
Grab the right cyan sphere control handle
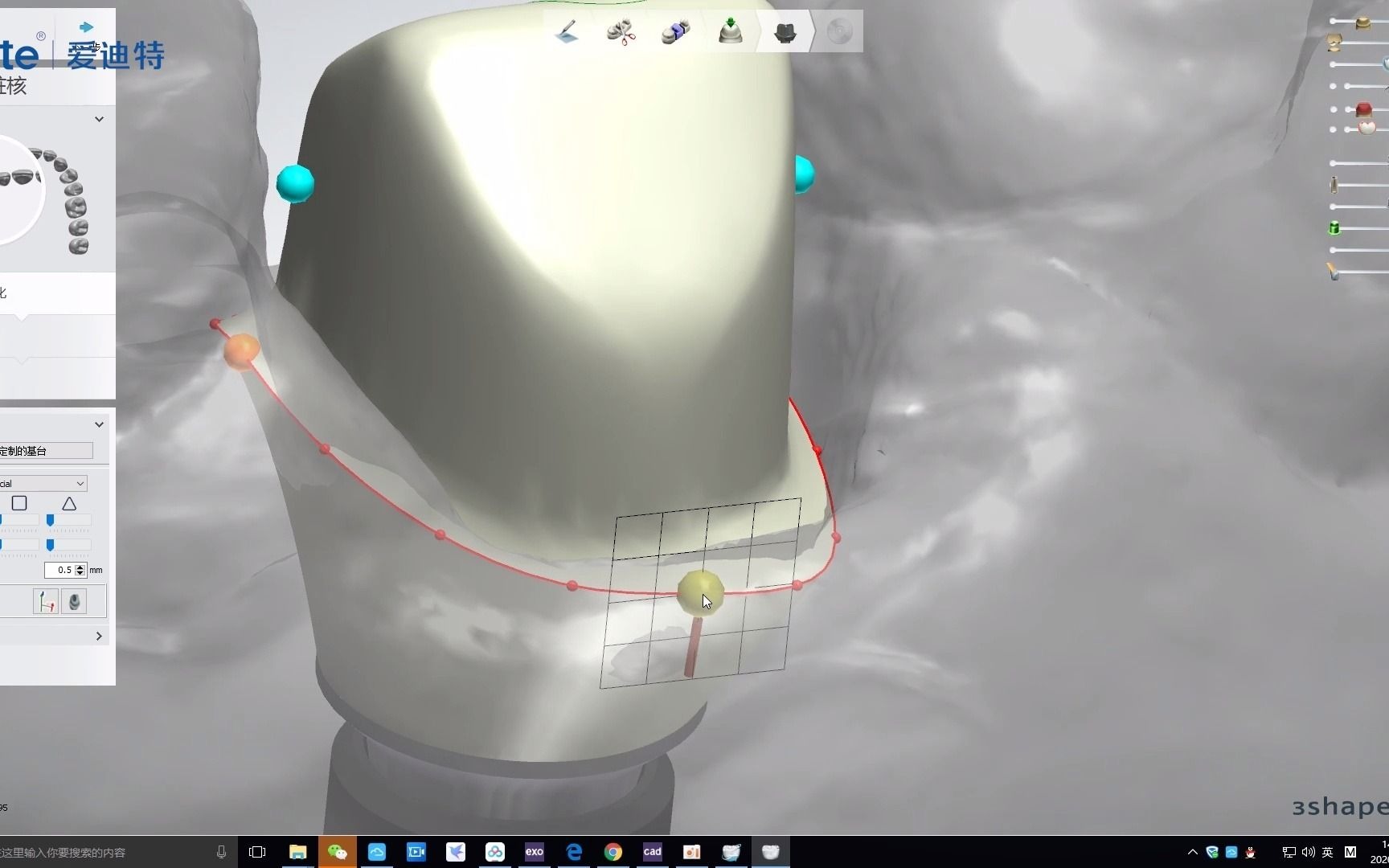point(805,174)
